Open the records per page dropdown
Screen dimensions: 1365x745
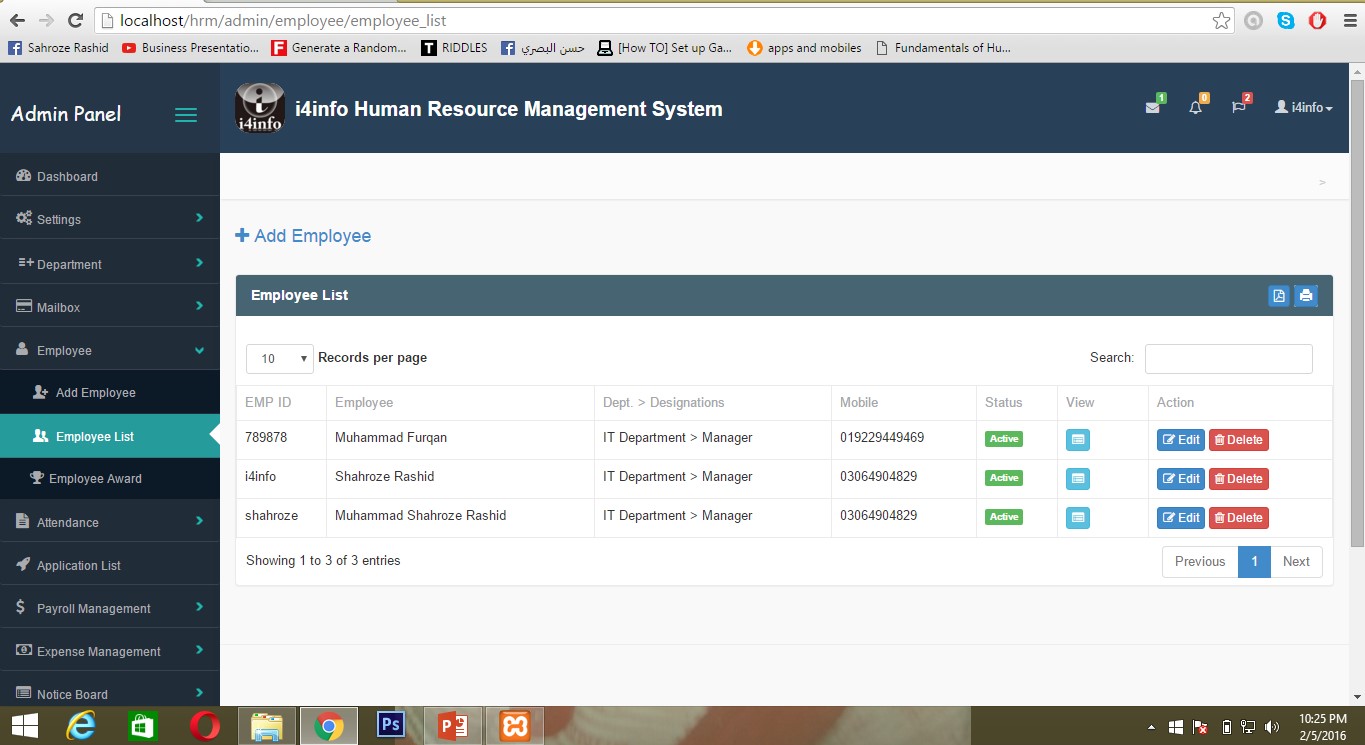pyautogui.click(x=279, y=358)
